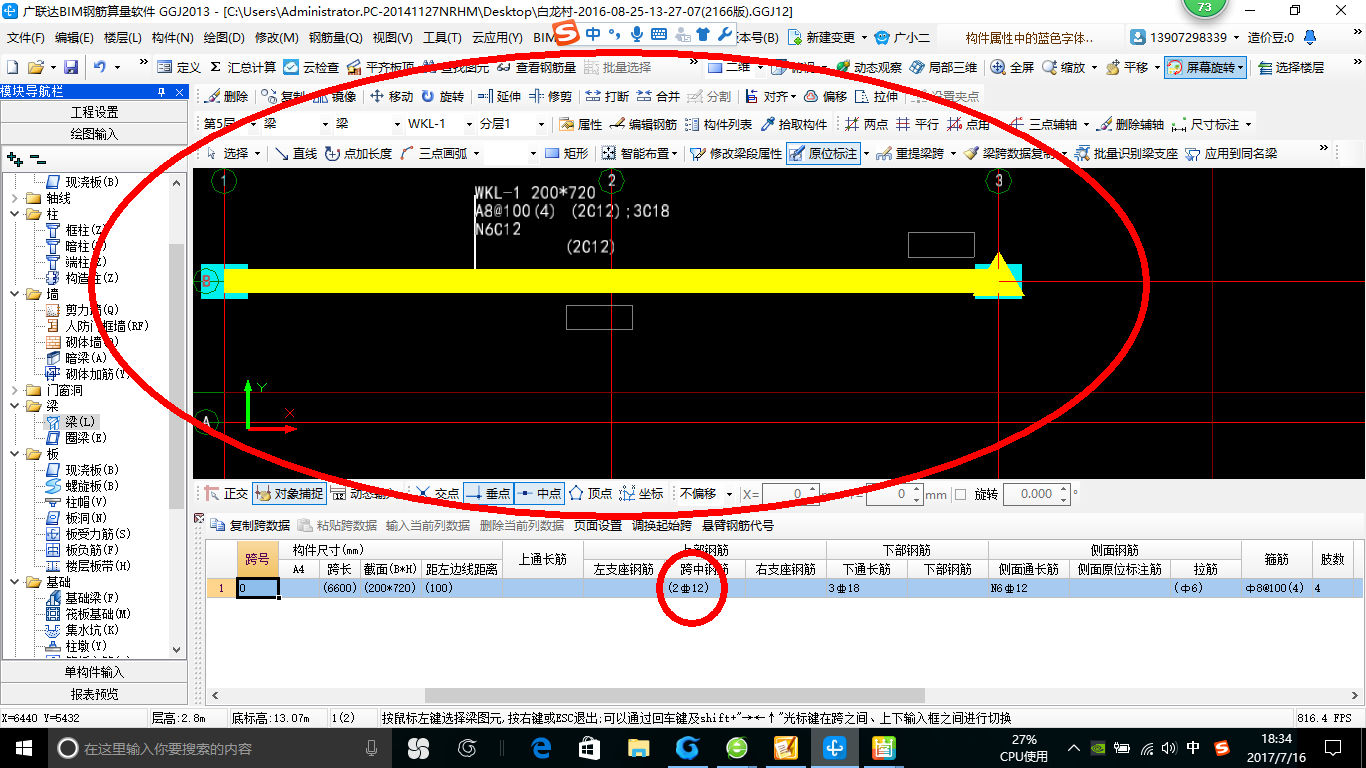1366x768 pixels.
Task: Activate 动态观察 orbit view
Action: tap(868, 67)
